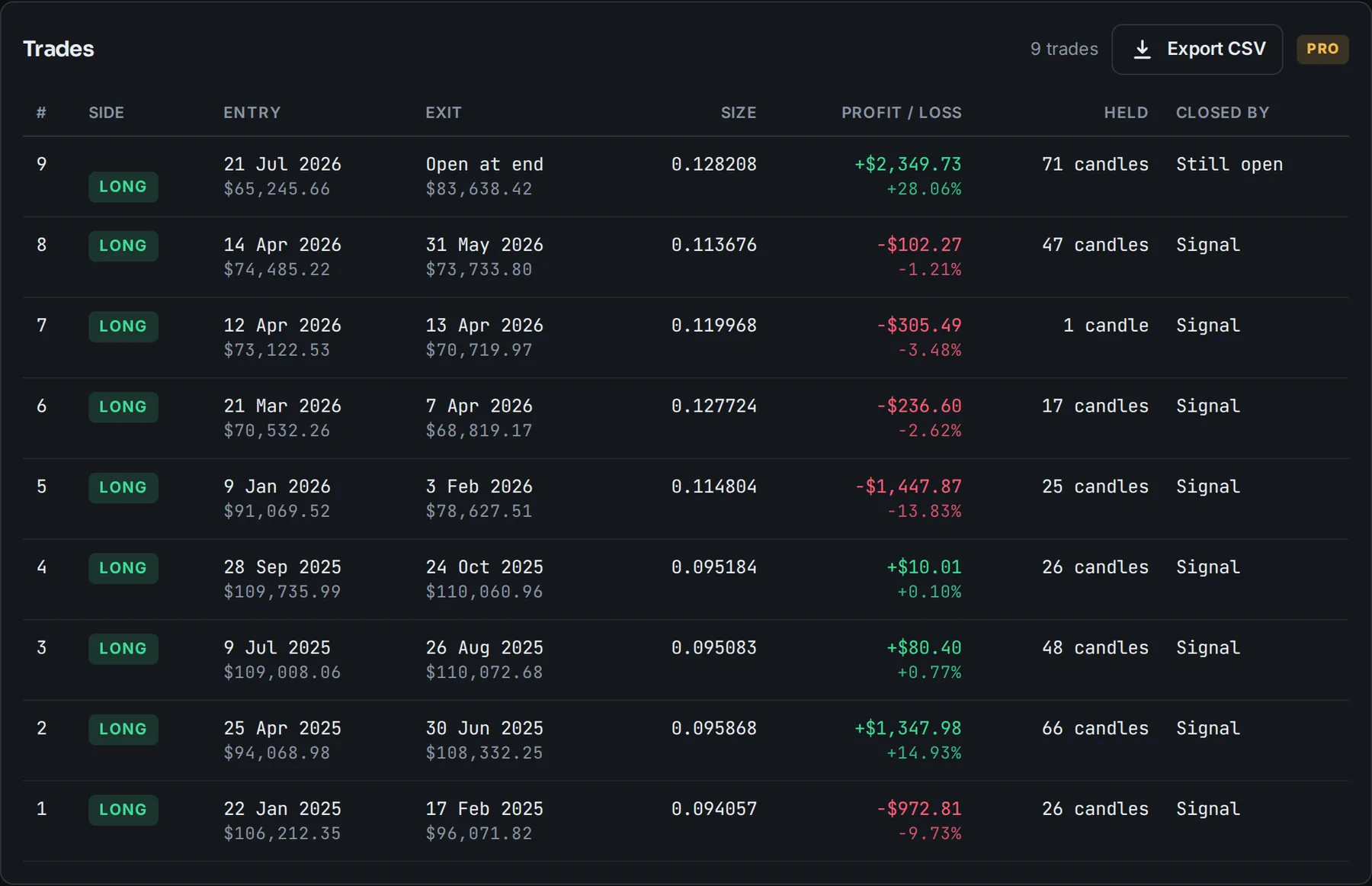Click exit date 3 Feb 2026
The height and width of the screenshot is (886, 1372).
click(479, 486)
